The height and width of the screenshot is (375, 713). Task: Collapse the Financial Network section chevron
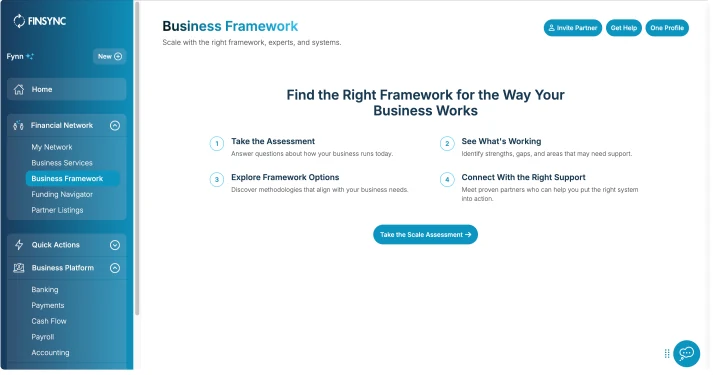(115, 125)
